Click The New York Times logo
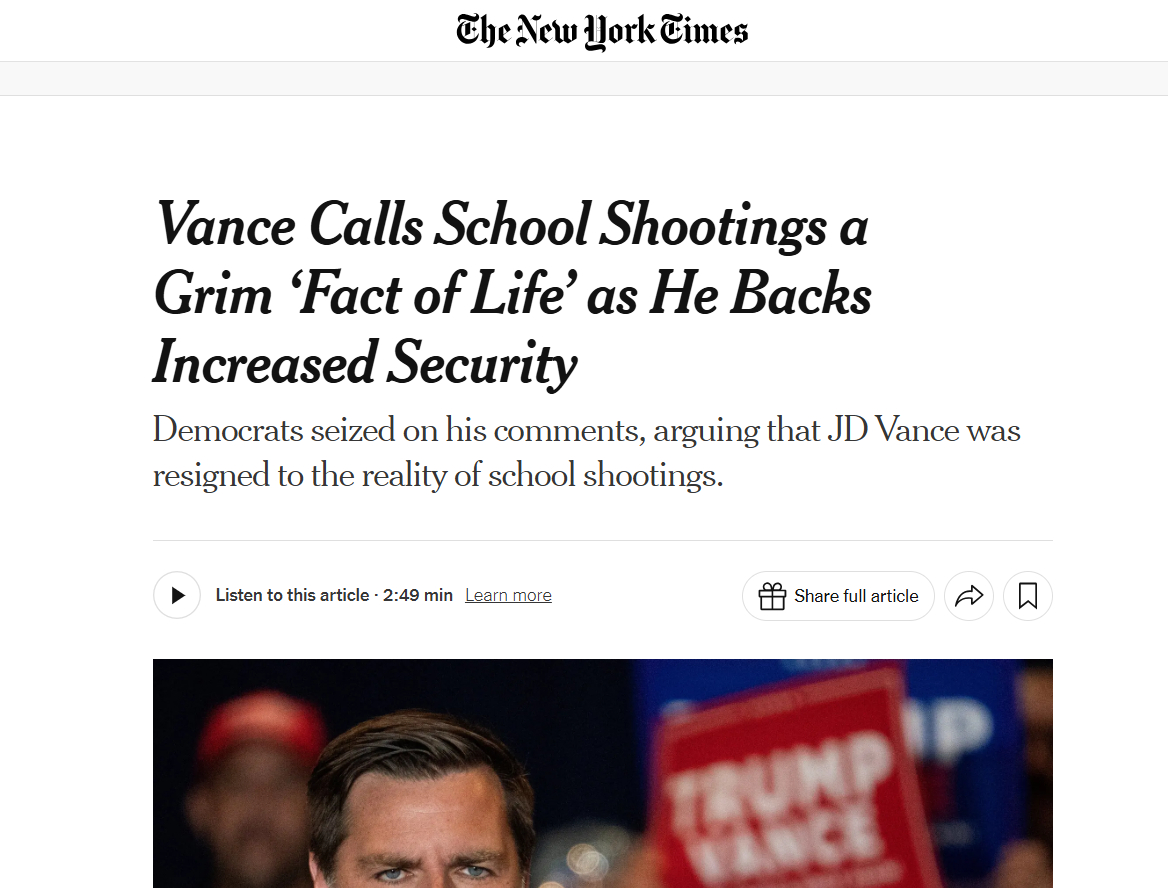Screen dimensions: 1168x888 pyautogui.click(x=602, y=31)
